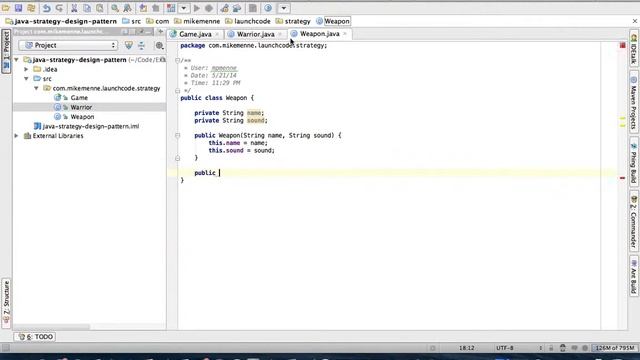
Task: Toggle the Structure side tab
Action: (6, 303)
